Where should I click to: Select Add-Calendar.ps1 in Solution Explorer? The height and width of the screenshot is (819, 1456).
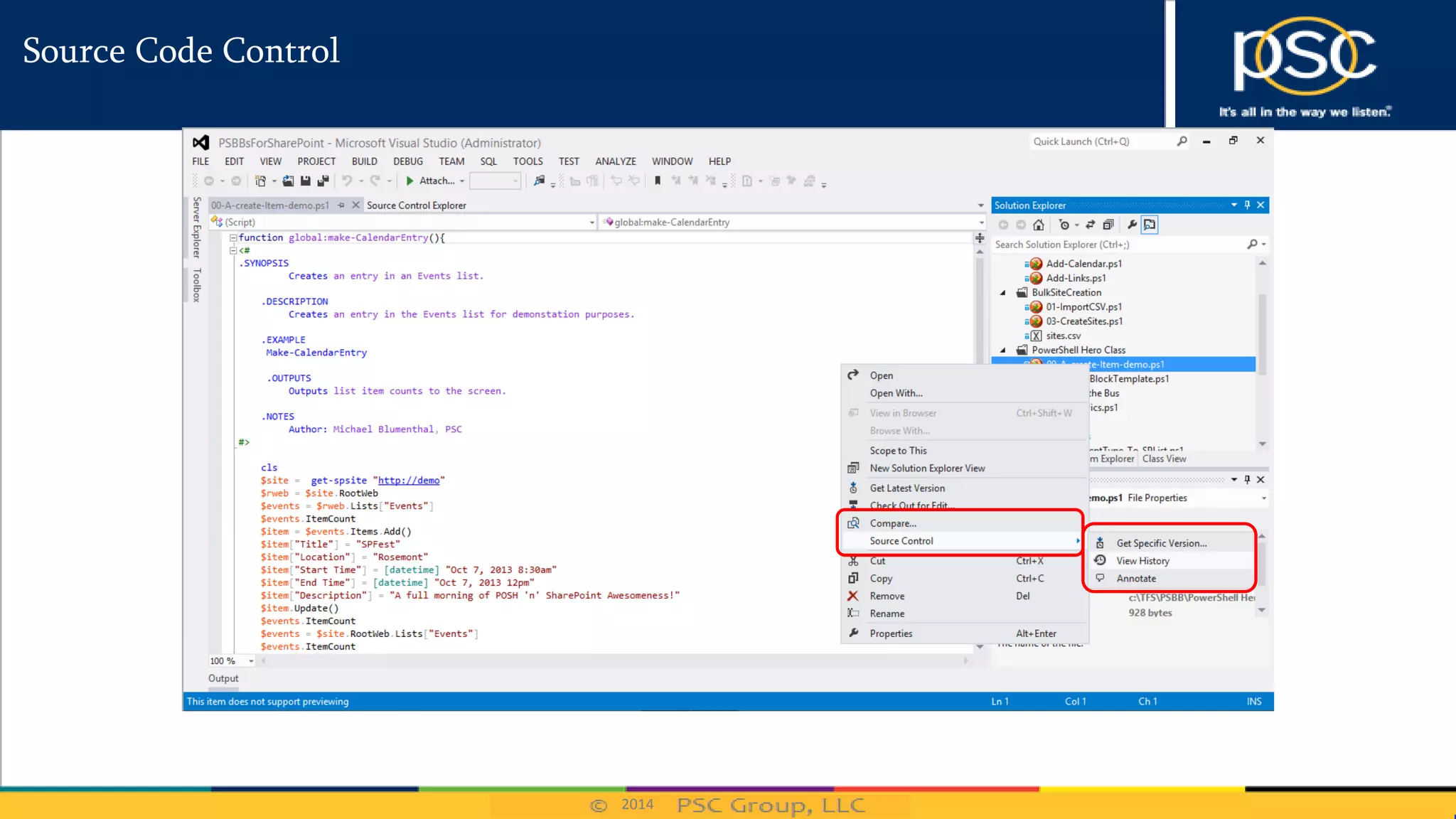tap(1083, 264)
